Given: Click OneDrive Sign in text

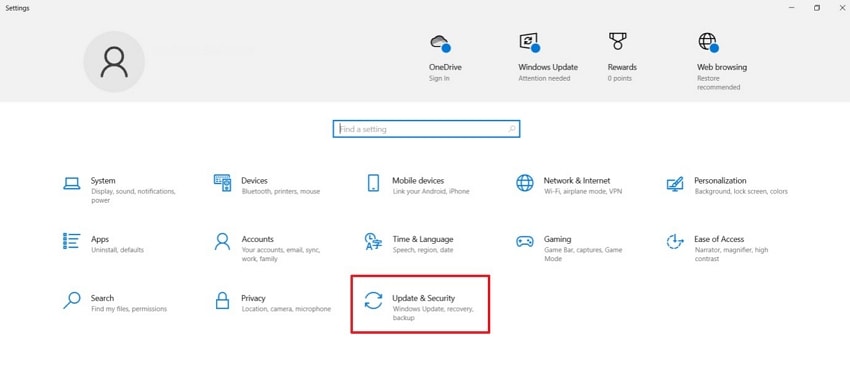Looking at the screenshot, I should [439, 79].
